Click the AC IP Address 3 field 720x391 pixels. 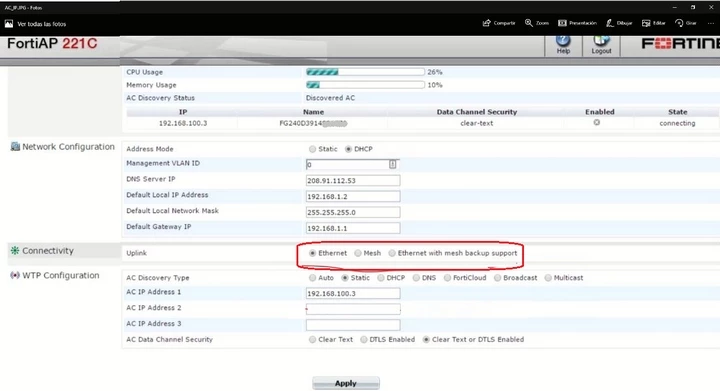(x=353, y=325)
